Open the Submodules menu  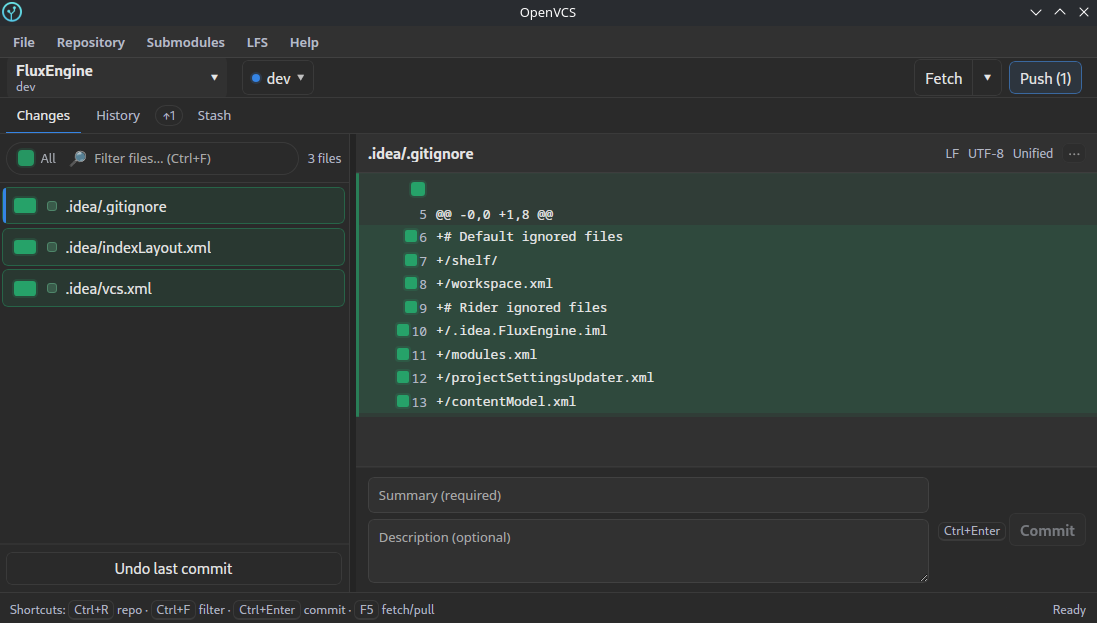[x=185, y=42]
